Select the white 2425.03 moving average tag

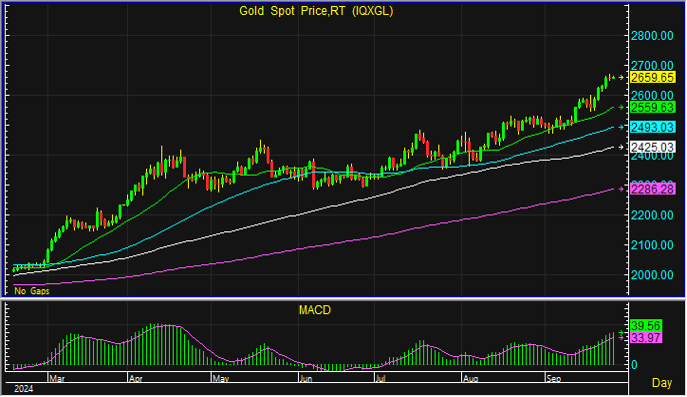[652, 147]
